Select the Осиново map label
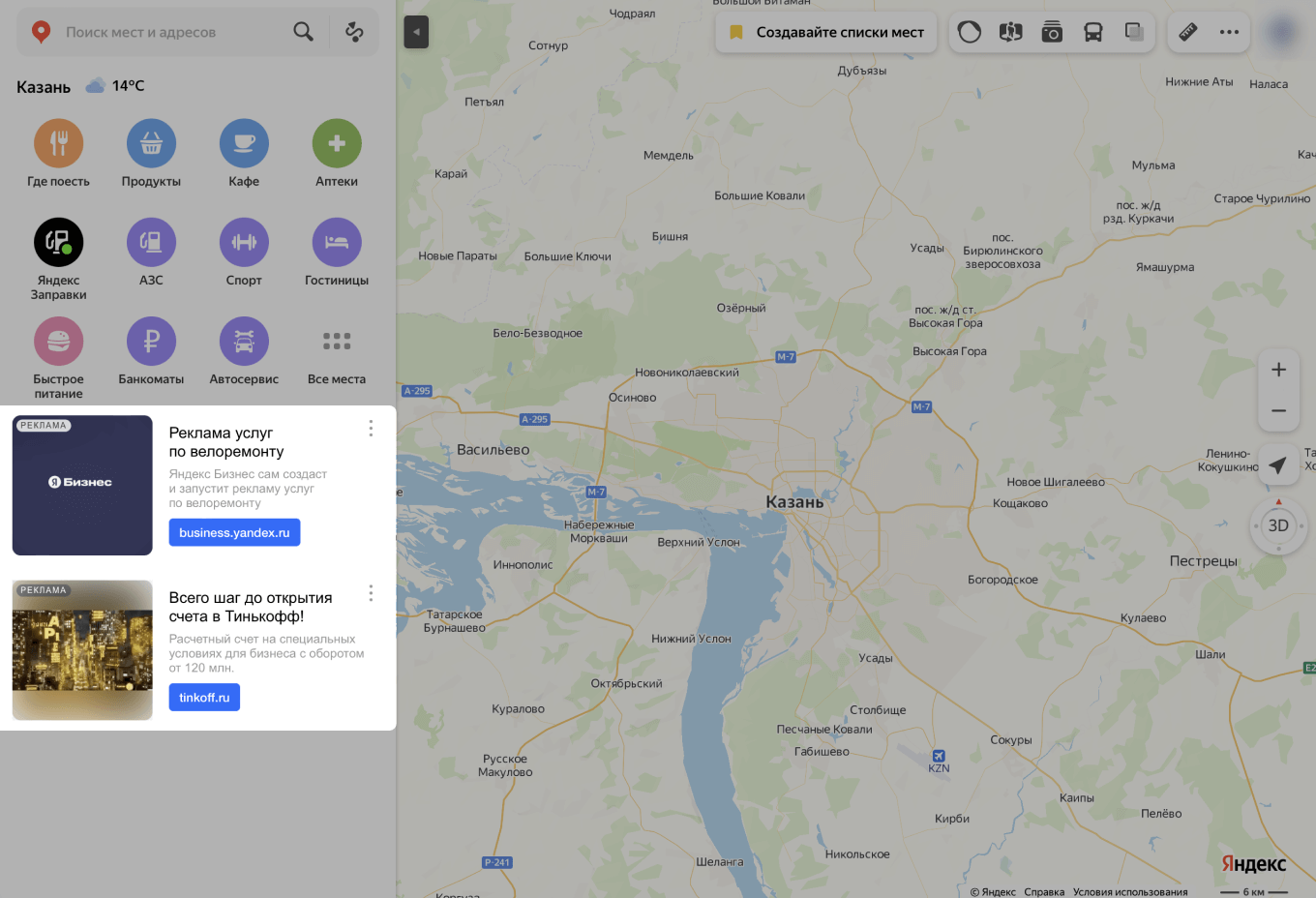 pyautogui.click(x=633, y=397)
